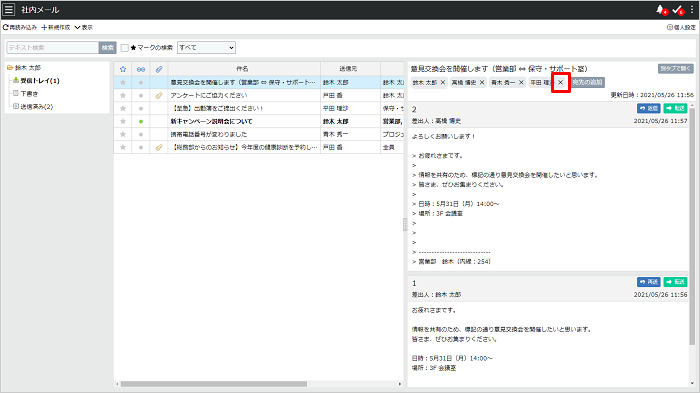700x393 pixels.
Task: Open mail 【総務部からのお知らせ】今年度の健康診断
Action: tap(244, 147)
